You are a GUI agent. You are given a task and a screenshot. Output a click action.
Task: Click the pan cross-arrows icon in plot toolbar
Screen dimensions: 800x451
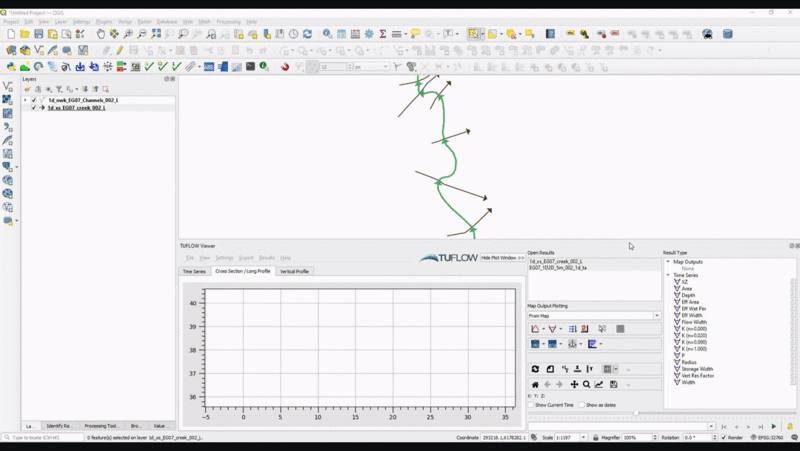click(573, 384)
